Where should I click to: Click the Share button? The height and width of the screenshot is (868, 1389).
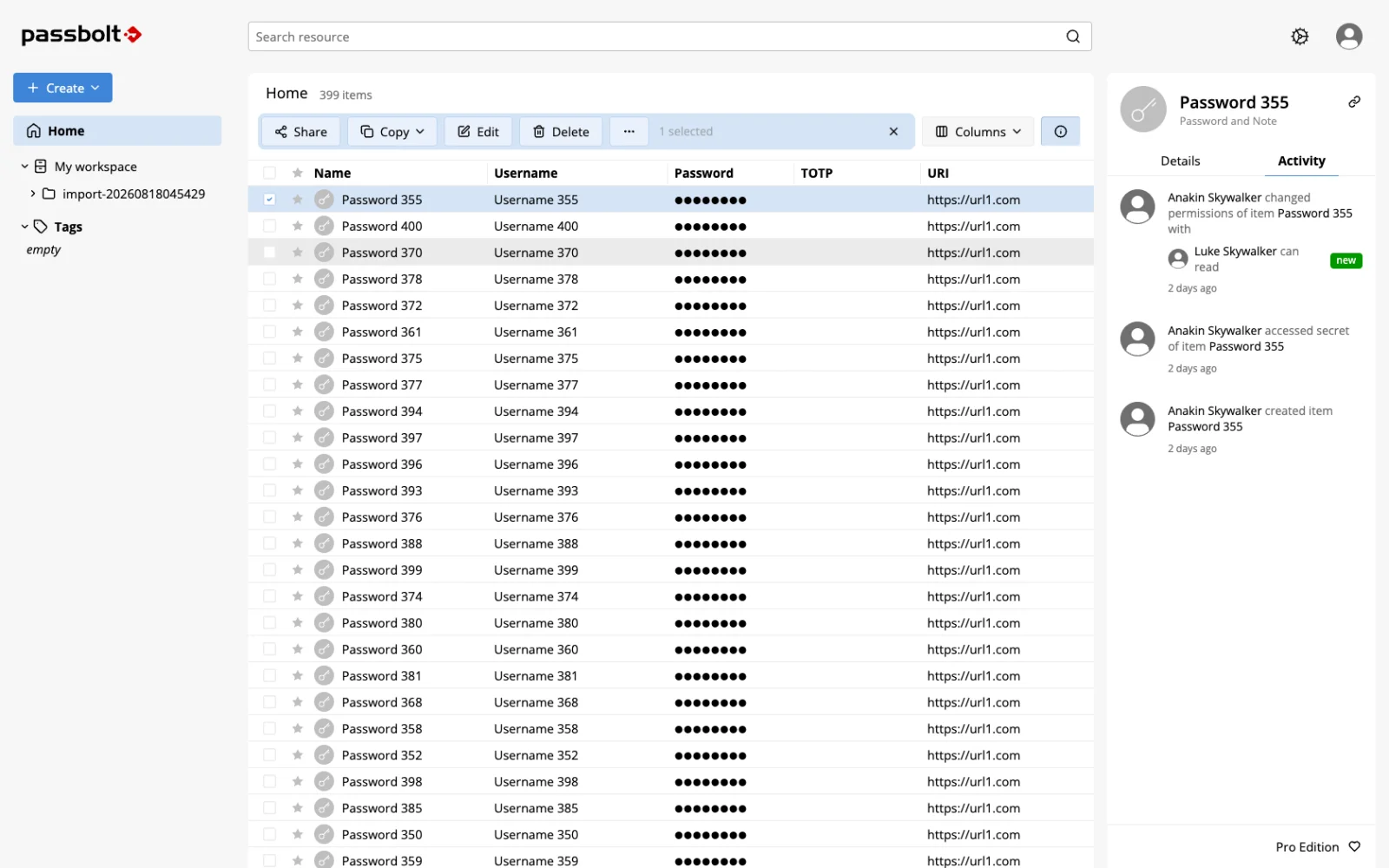[300, 132]
